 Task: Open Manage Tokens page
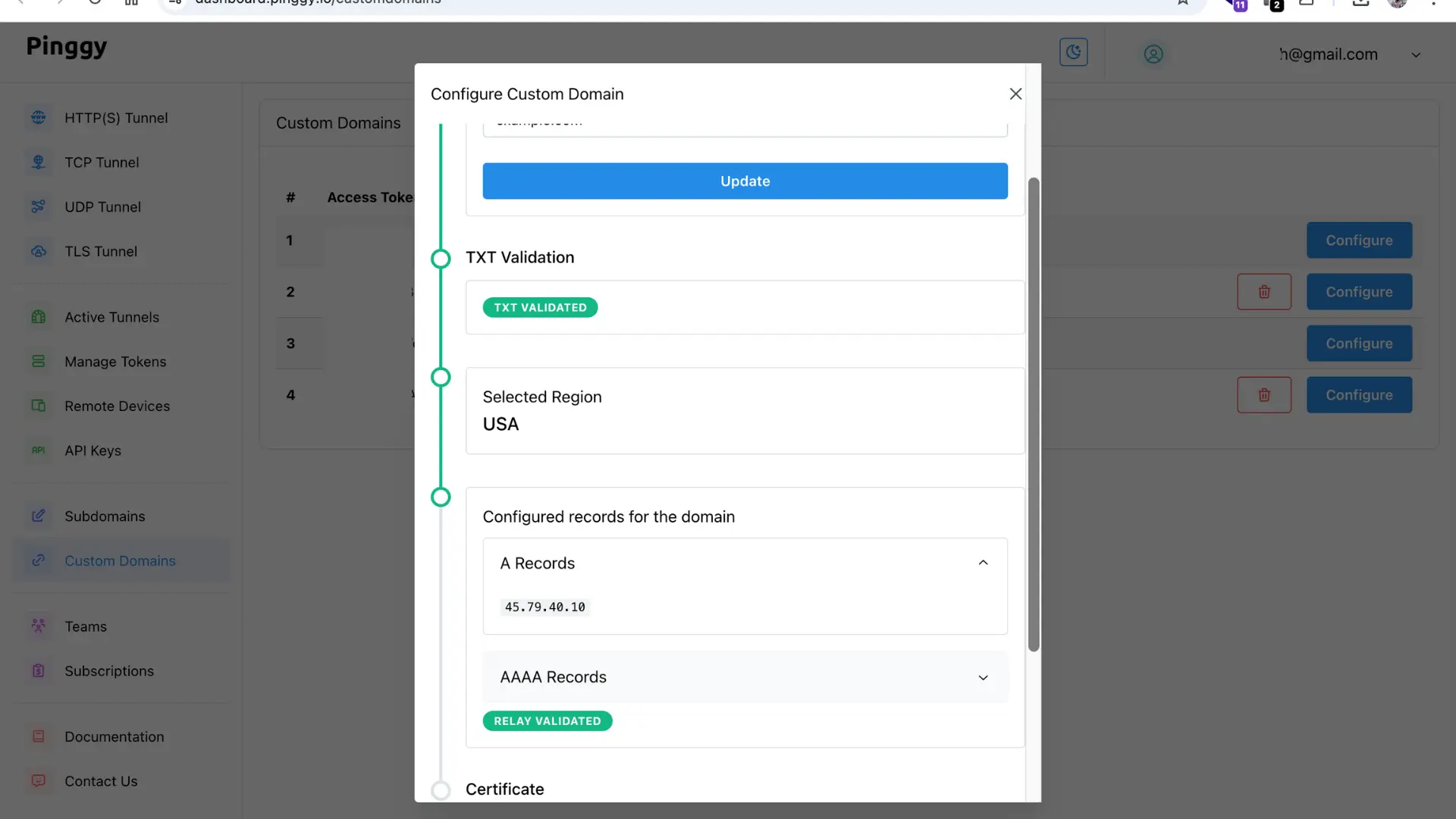tap(115, 362)
